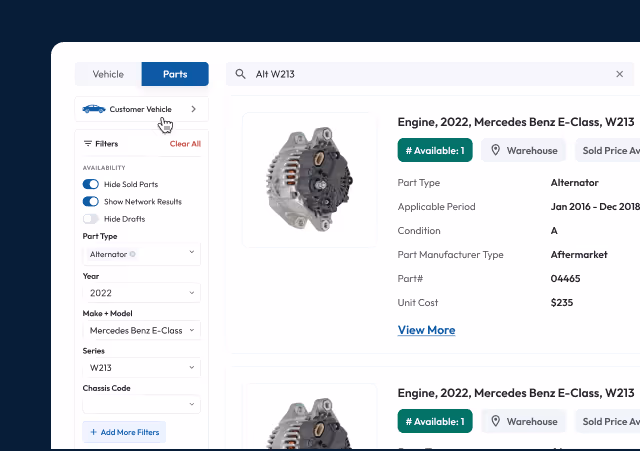Open the Chassis Code dropdown

[x=142, y=404]
